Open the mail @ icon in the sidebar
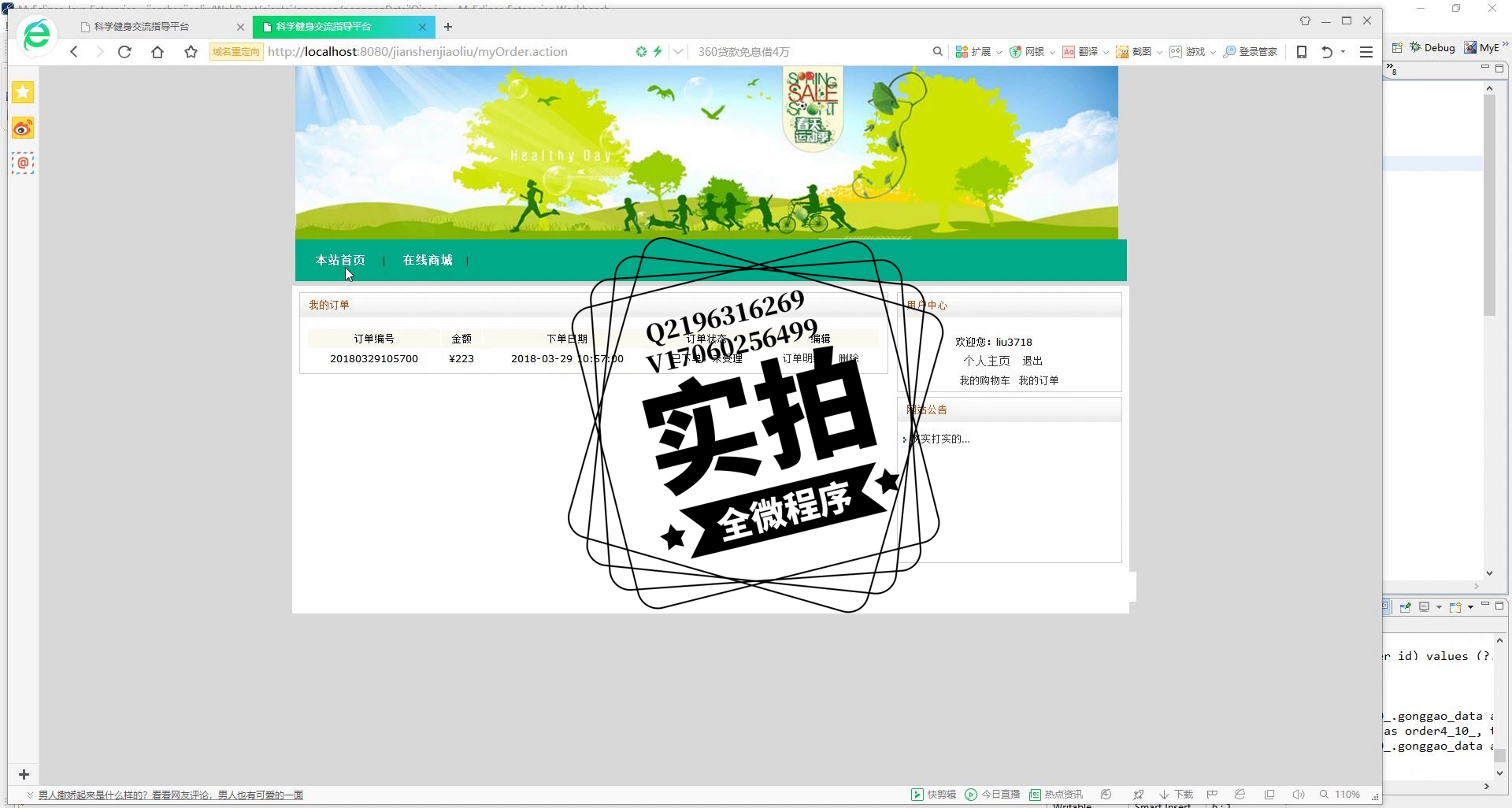The image size is (1512, 808). coord(23,163)
